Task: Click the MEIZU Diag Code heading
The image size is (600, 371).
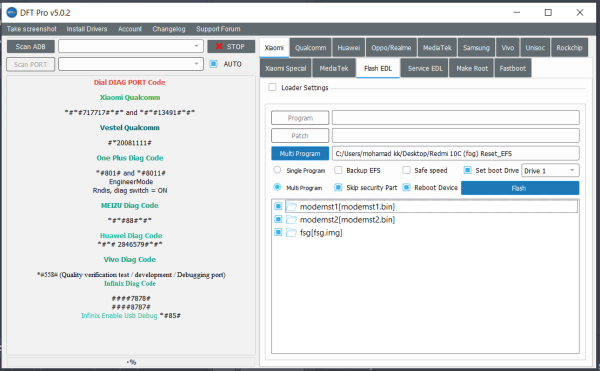Action: click(x=130, y=205)
